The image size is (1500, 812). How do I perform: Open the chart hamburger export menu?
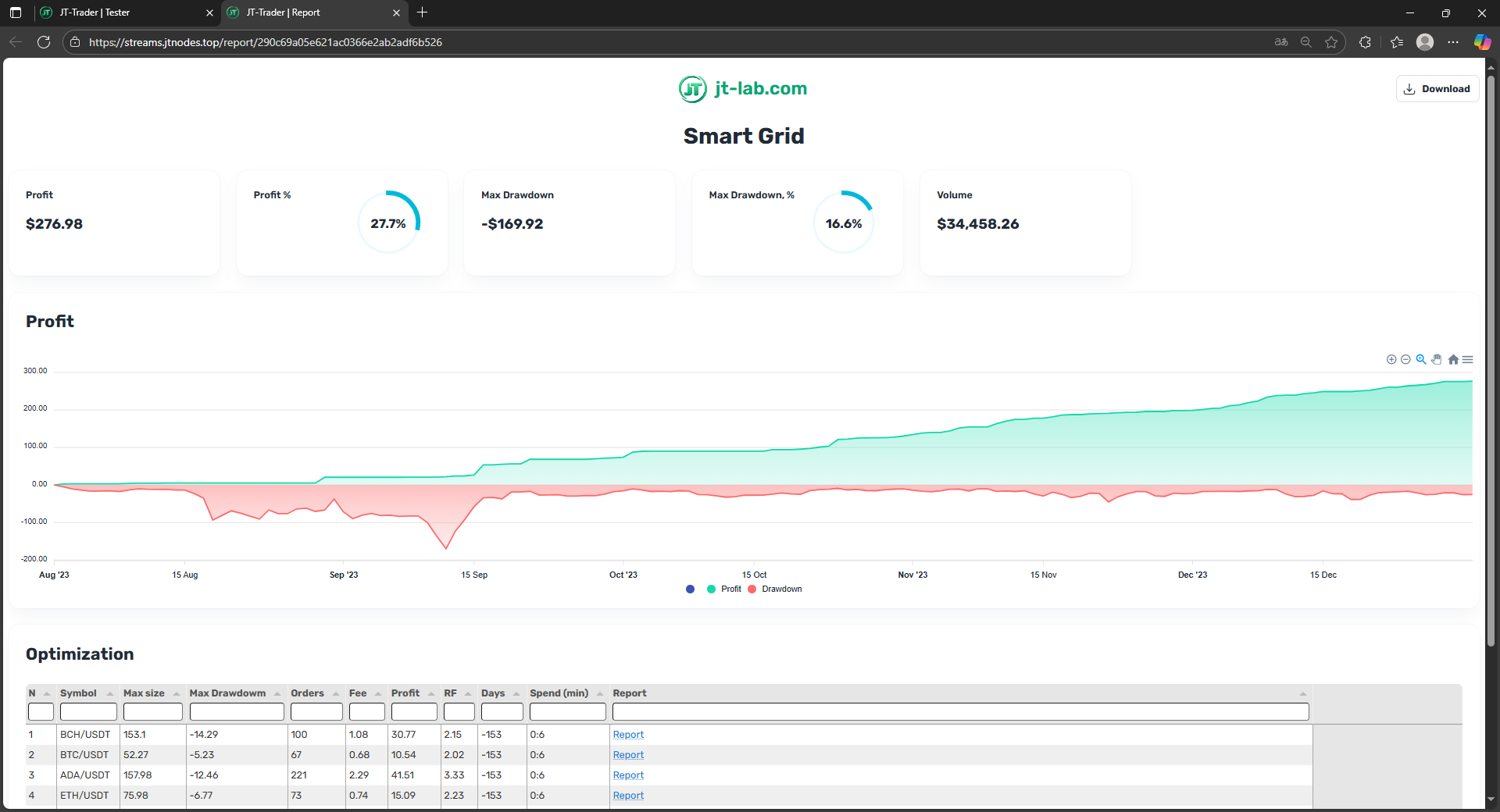[x=1468, y=359]
